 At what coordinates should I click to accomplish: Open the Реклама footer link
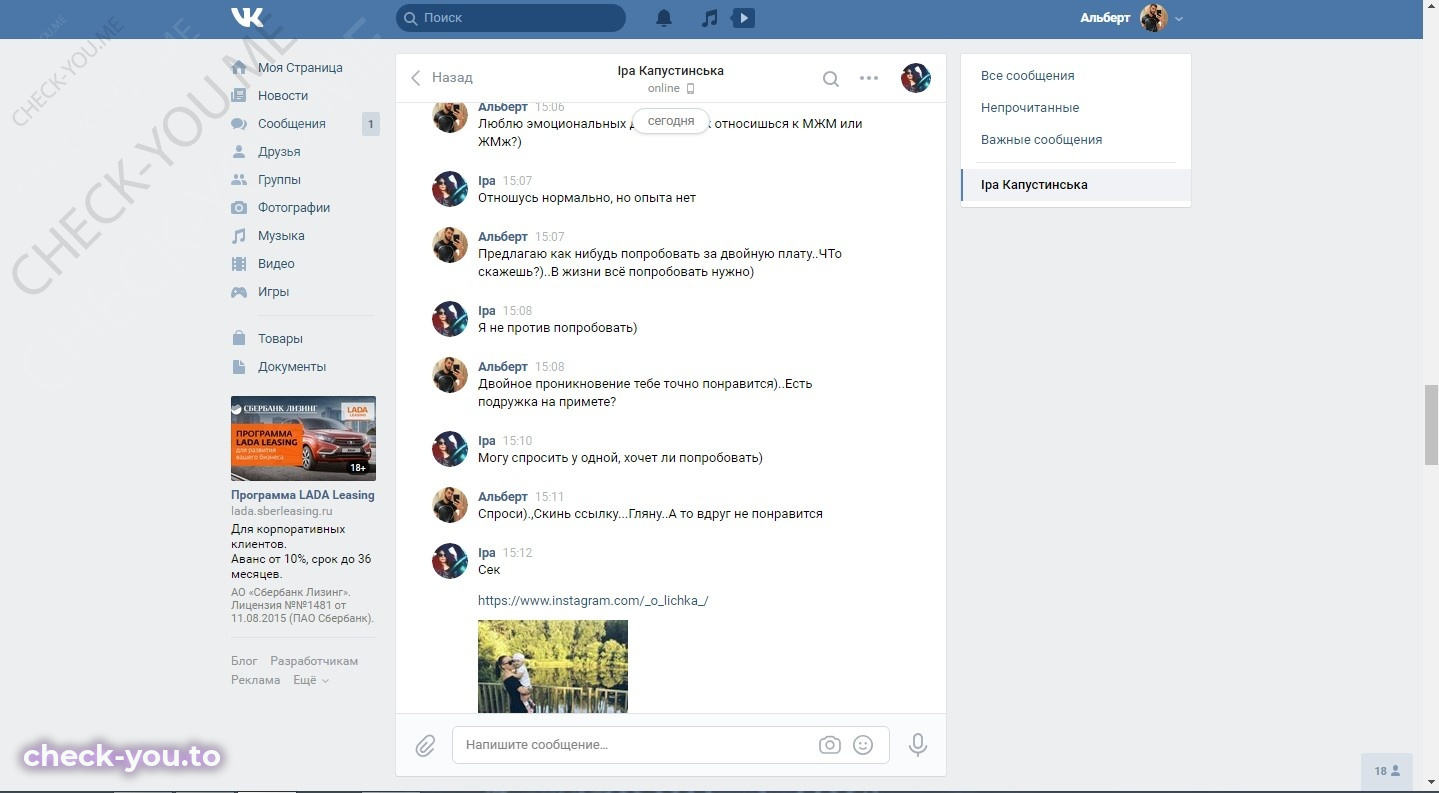point(256,680)
